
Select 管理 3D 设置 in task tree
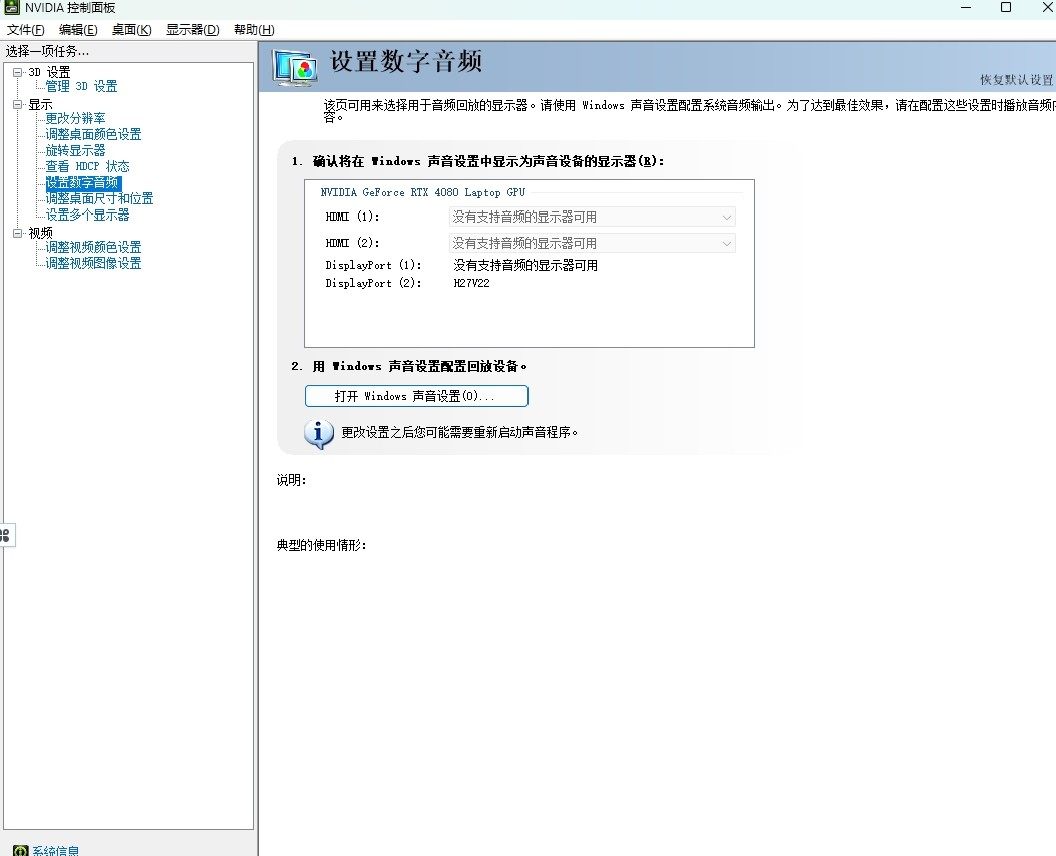81,86
